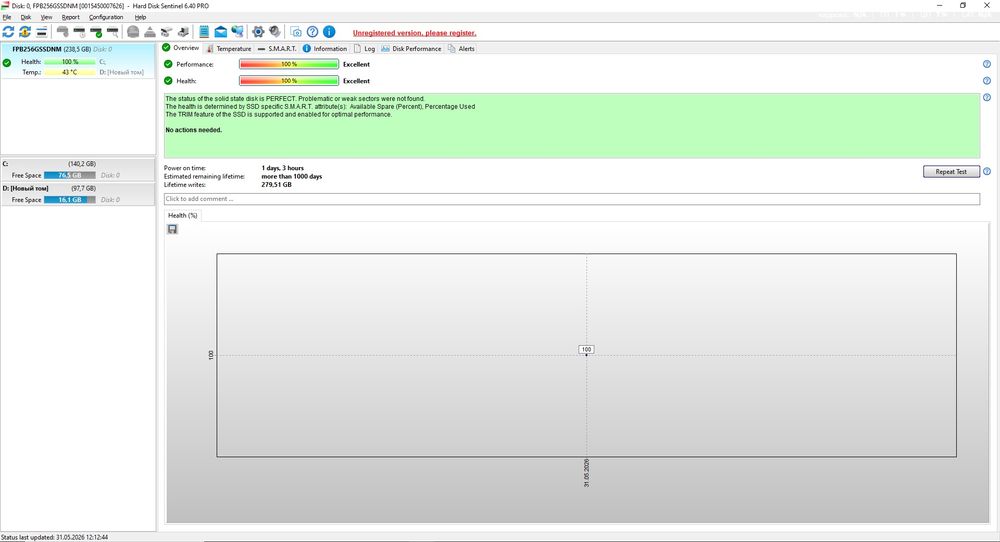
Task: Click the 'No actions needed.' text
Action: coord(193,130)
